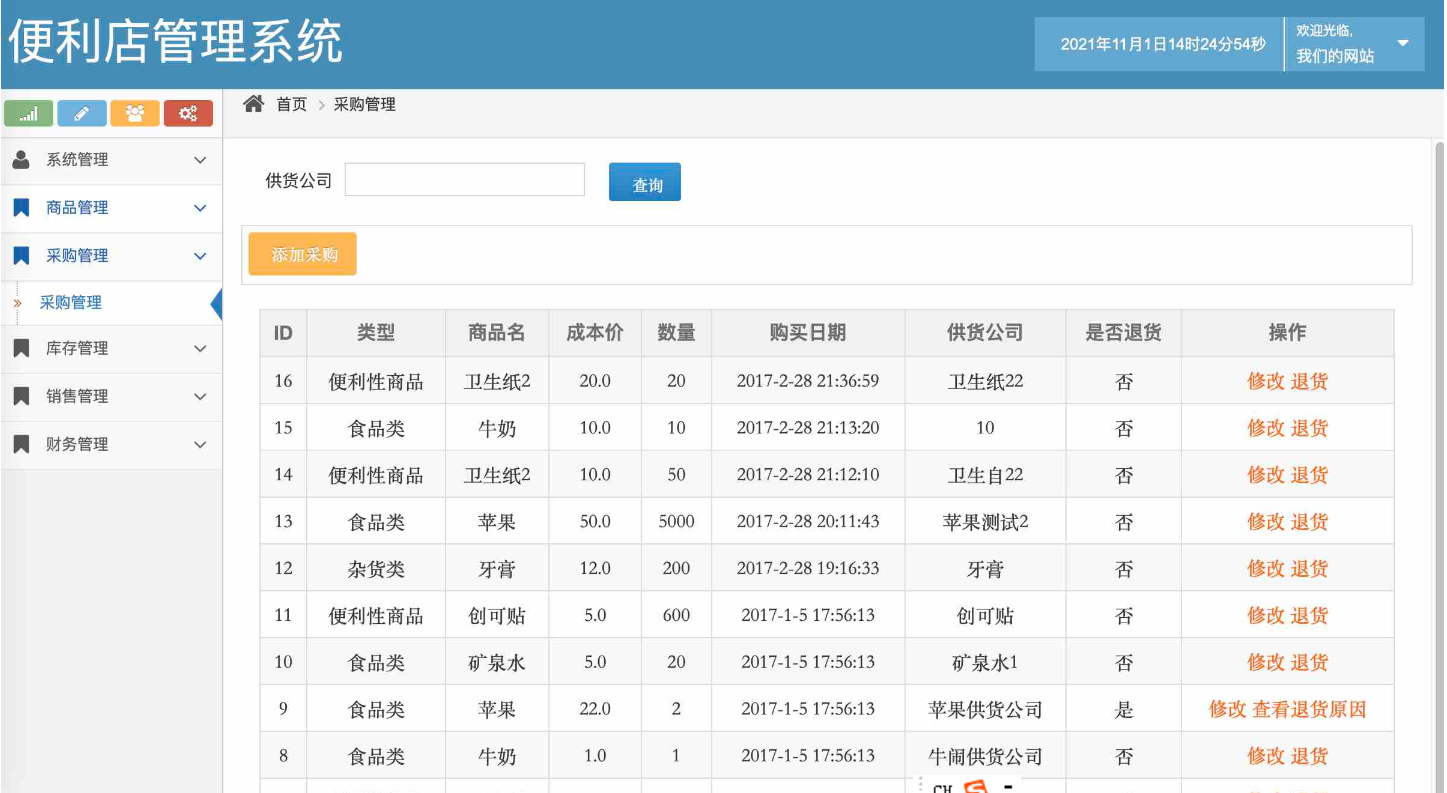Click 修改 for purchase ID 8

pyautogui.click(x=1265, y=756)
